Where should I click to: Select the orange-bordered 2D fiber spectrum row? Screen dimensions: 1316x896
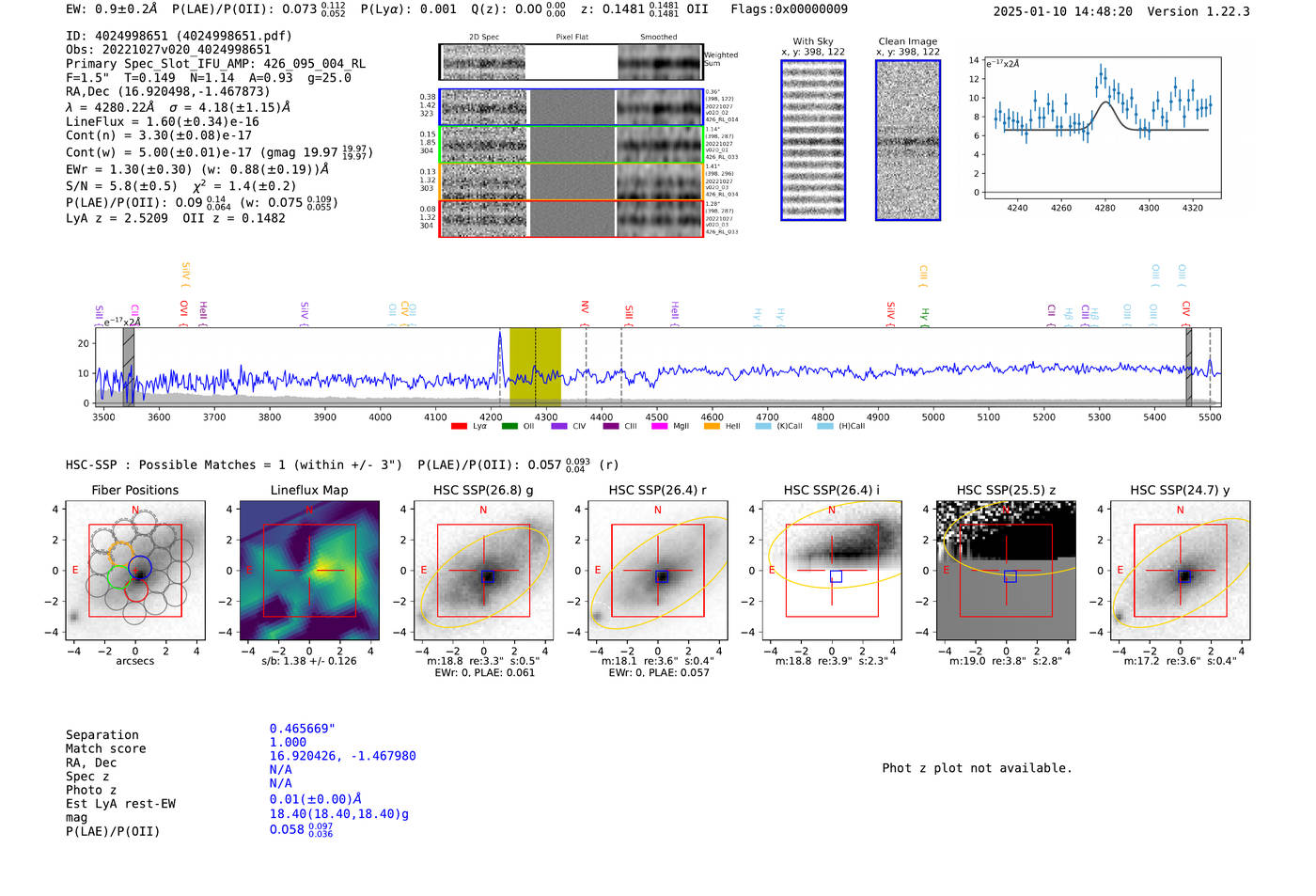pos(572,181)
